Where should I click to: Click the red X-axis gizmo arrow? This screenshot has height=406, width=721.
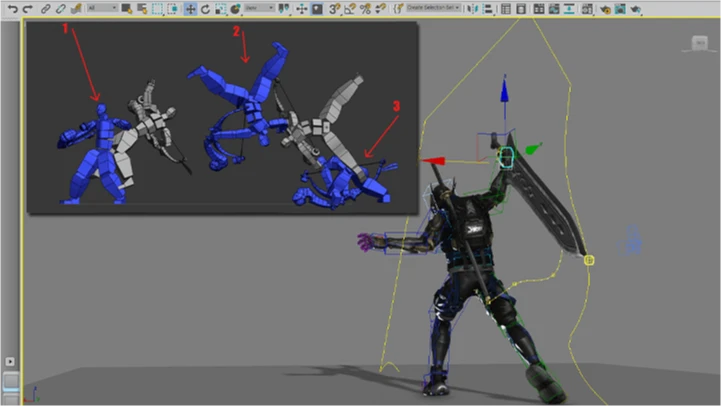pos(433,160)
